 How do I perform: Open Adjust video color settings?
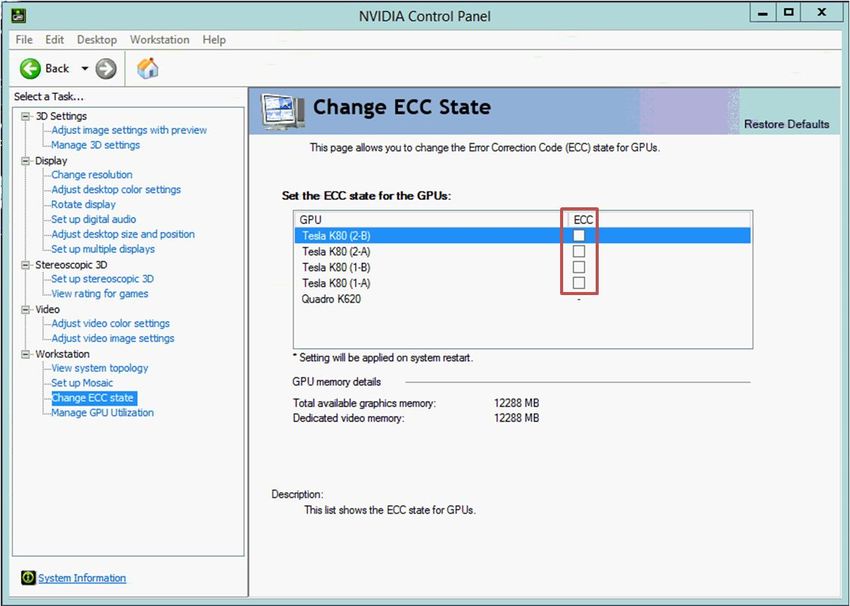coord(111,323)
